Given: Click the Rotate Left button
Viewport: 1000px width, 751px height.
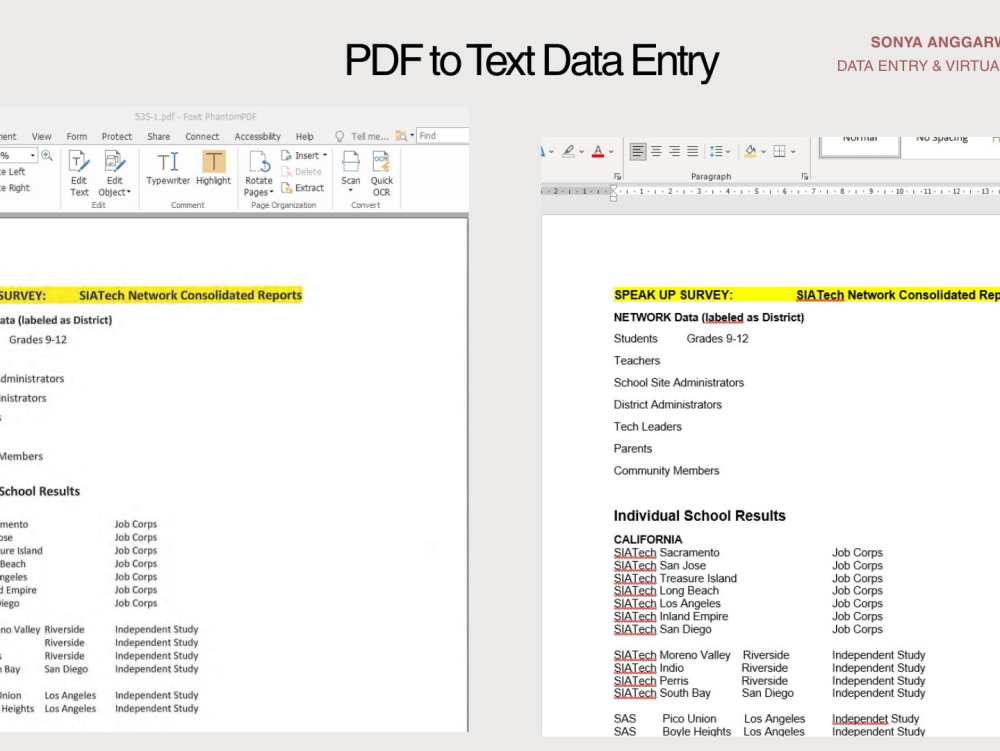Looking at the screenshot, I should point(13,171).
